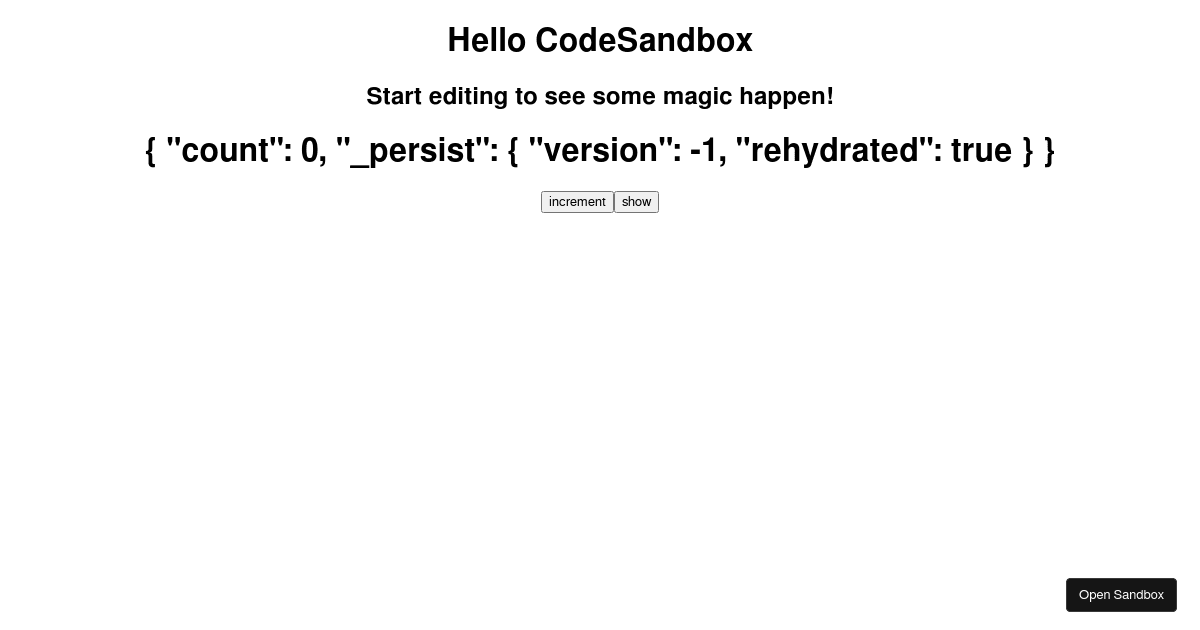Screen dimensions: 1200x630
Task: Click the word CodeSandbox in the title
Action: pyautogui.click(x=644, y=41)
